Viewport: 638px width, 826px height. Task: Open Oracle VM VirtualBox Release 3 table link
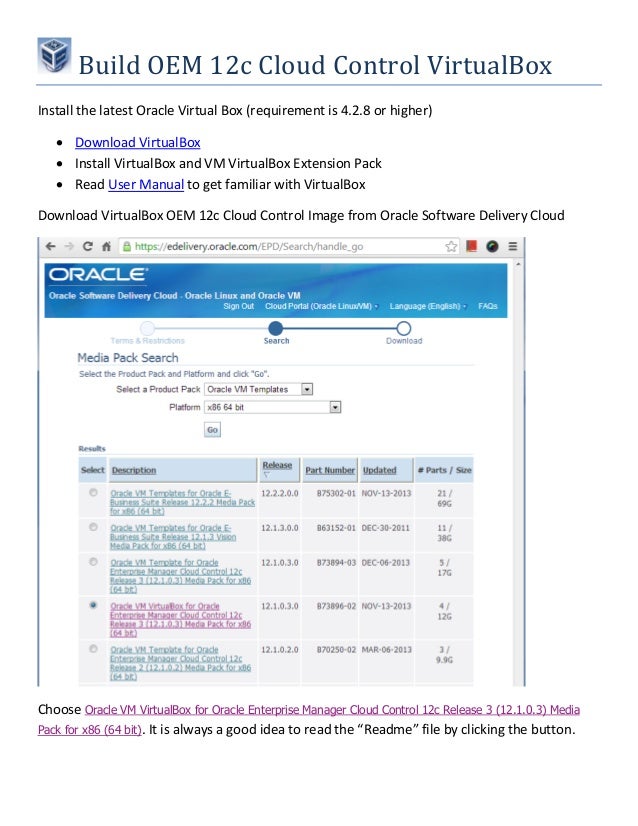click(180, 620)
